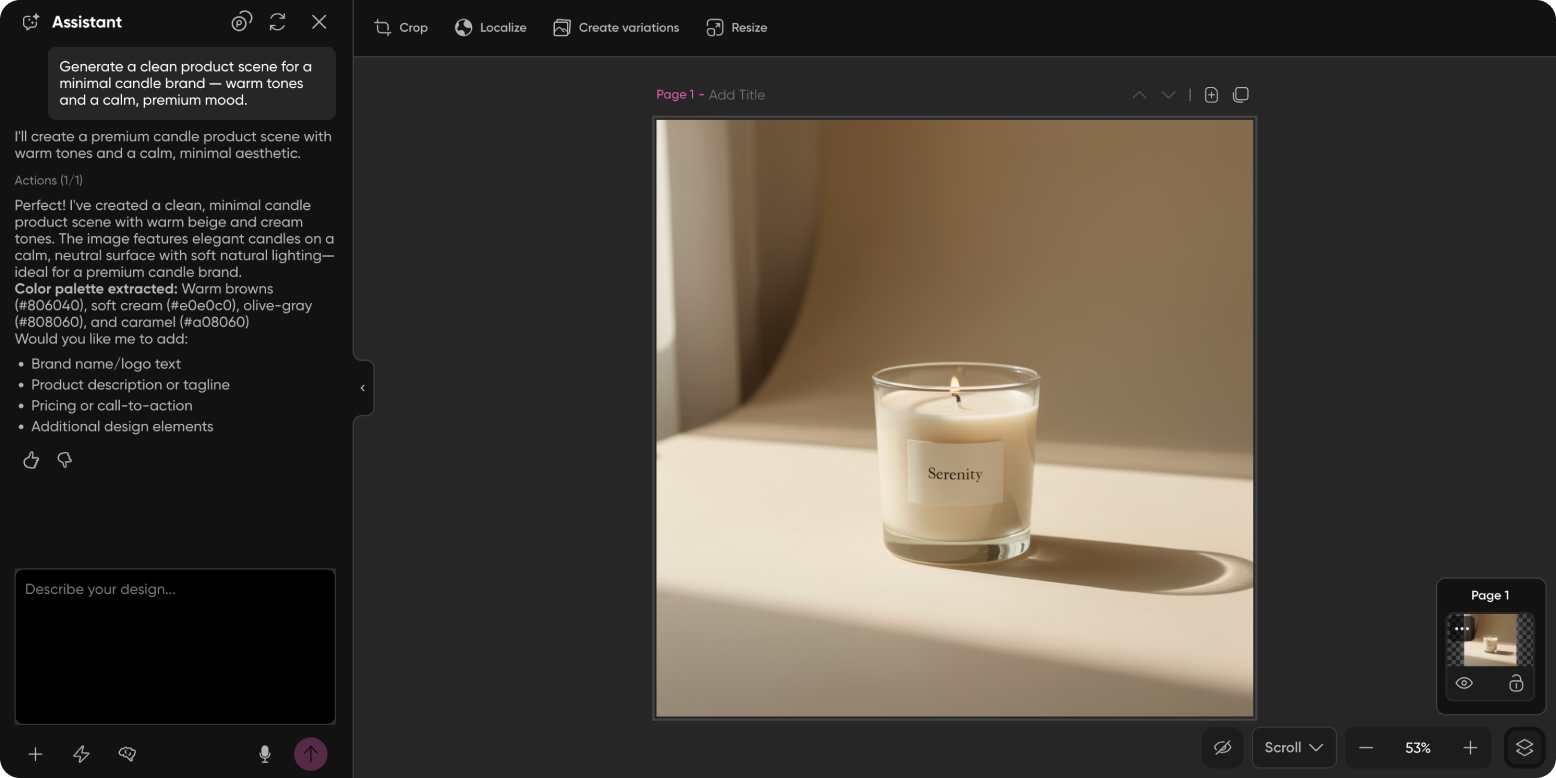Toggle the lock on Page 1
The height and width of the screenshot is (778, 1556).
[1516, 683]
